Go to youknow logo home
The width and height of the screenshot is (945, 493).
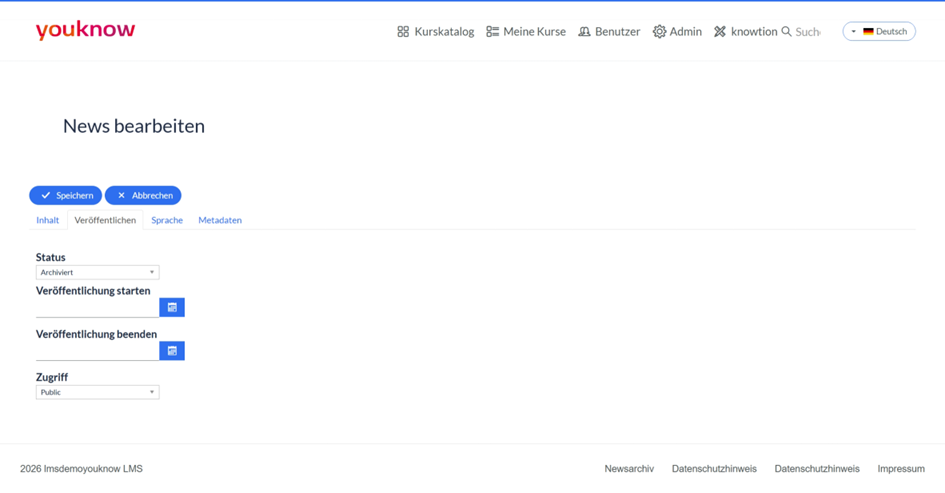click(x=86, y=30)
